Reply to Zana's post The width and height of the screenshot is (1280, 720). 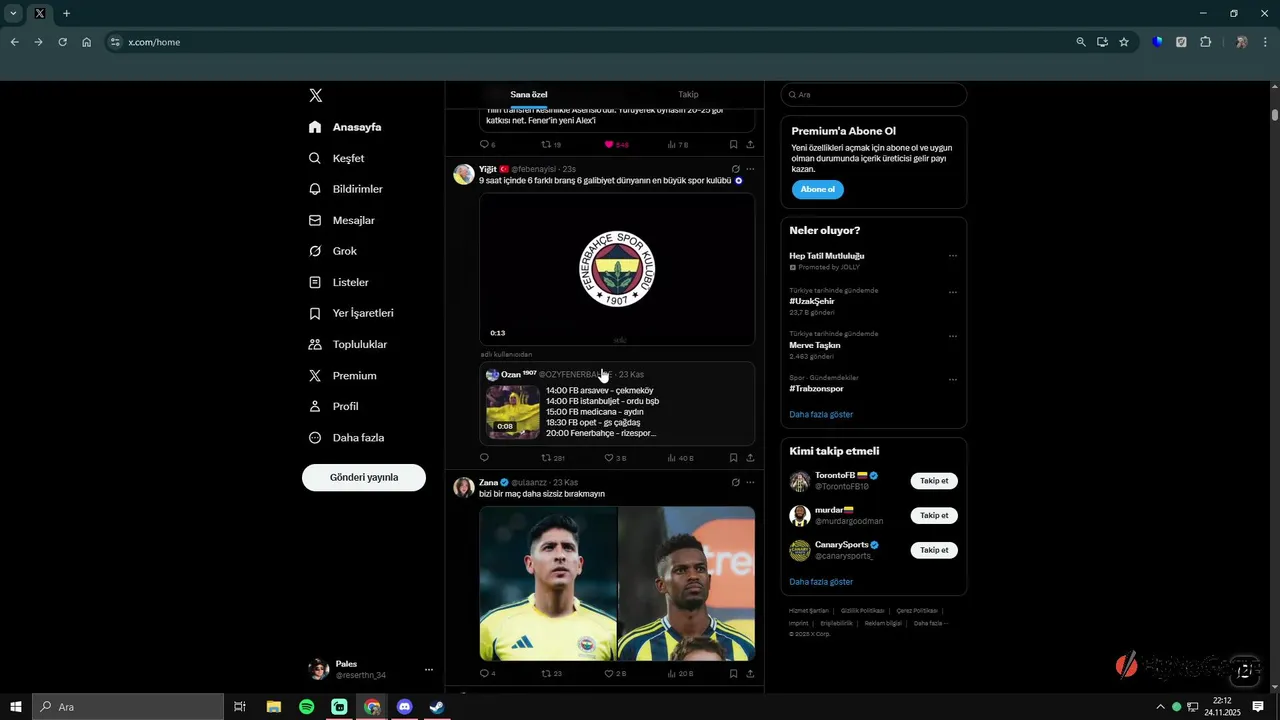click(x=487, y=674)
